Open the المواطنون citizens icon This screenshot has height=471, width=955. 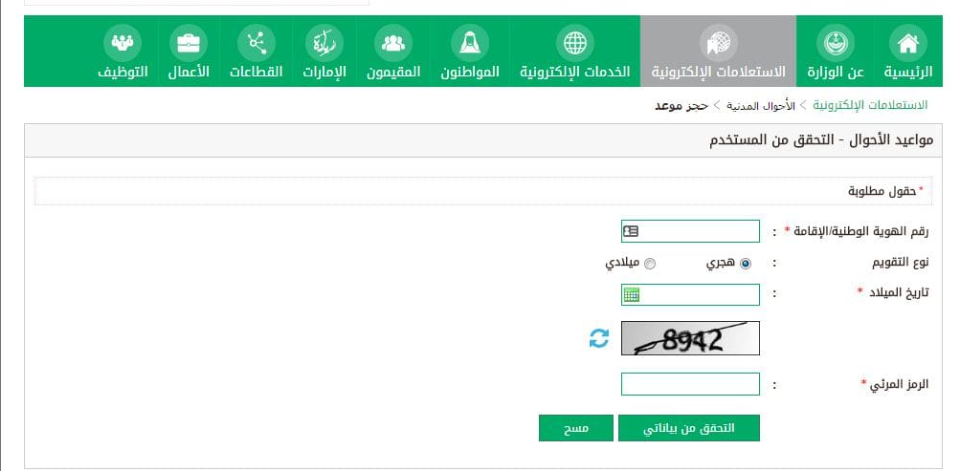point(470,43)
